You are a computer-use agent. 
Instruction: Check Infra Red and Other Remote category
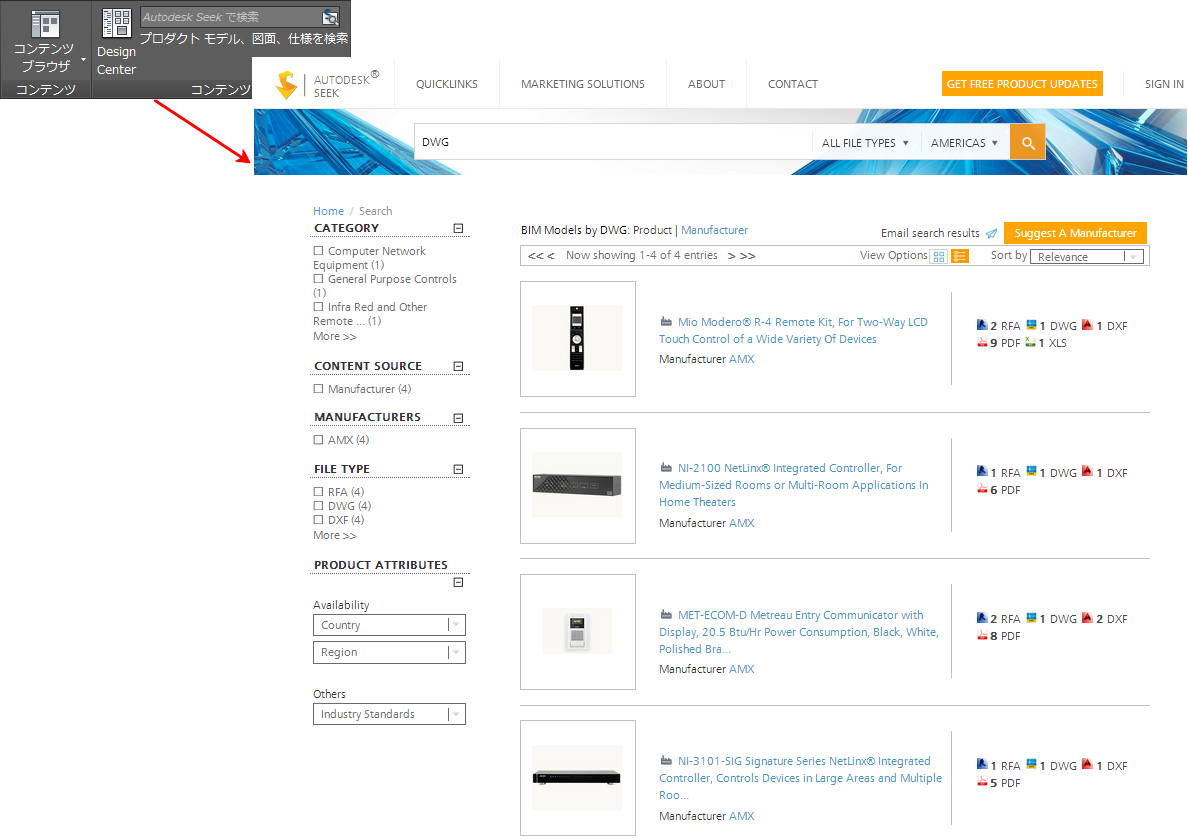[318, 307]
